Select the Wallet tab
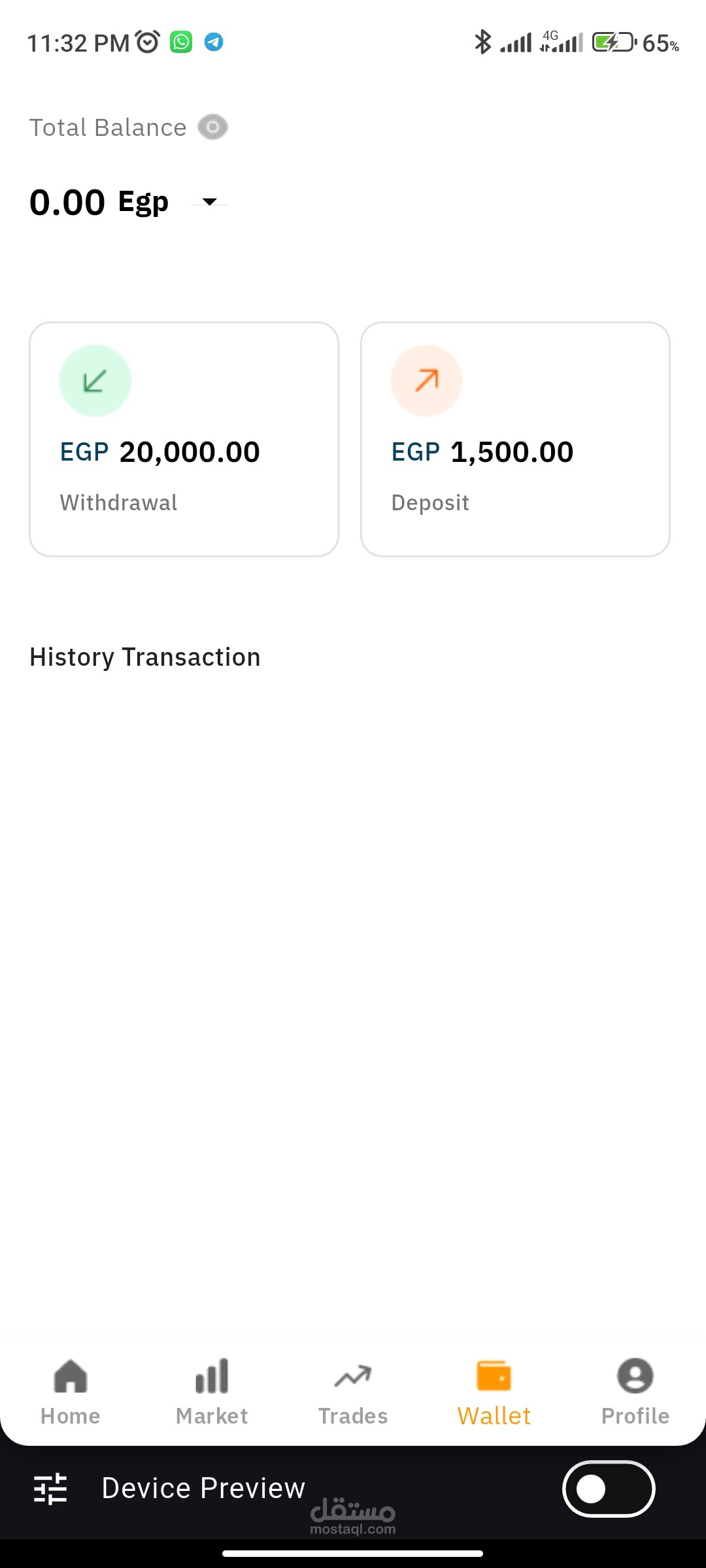Viewport: 706px width, 1568px height. (x=494, y=1390)
